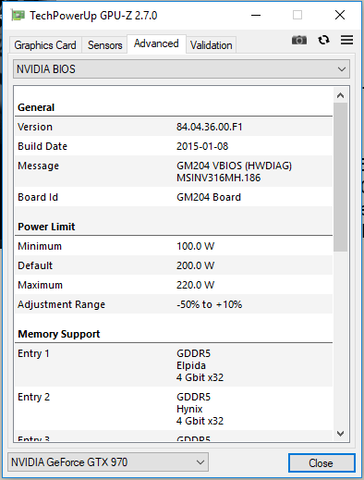Select the Advanced tab
Image resolution: width=364 pixels, height=480 pixels.
tap(156, 44)
